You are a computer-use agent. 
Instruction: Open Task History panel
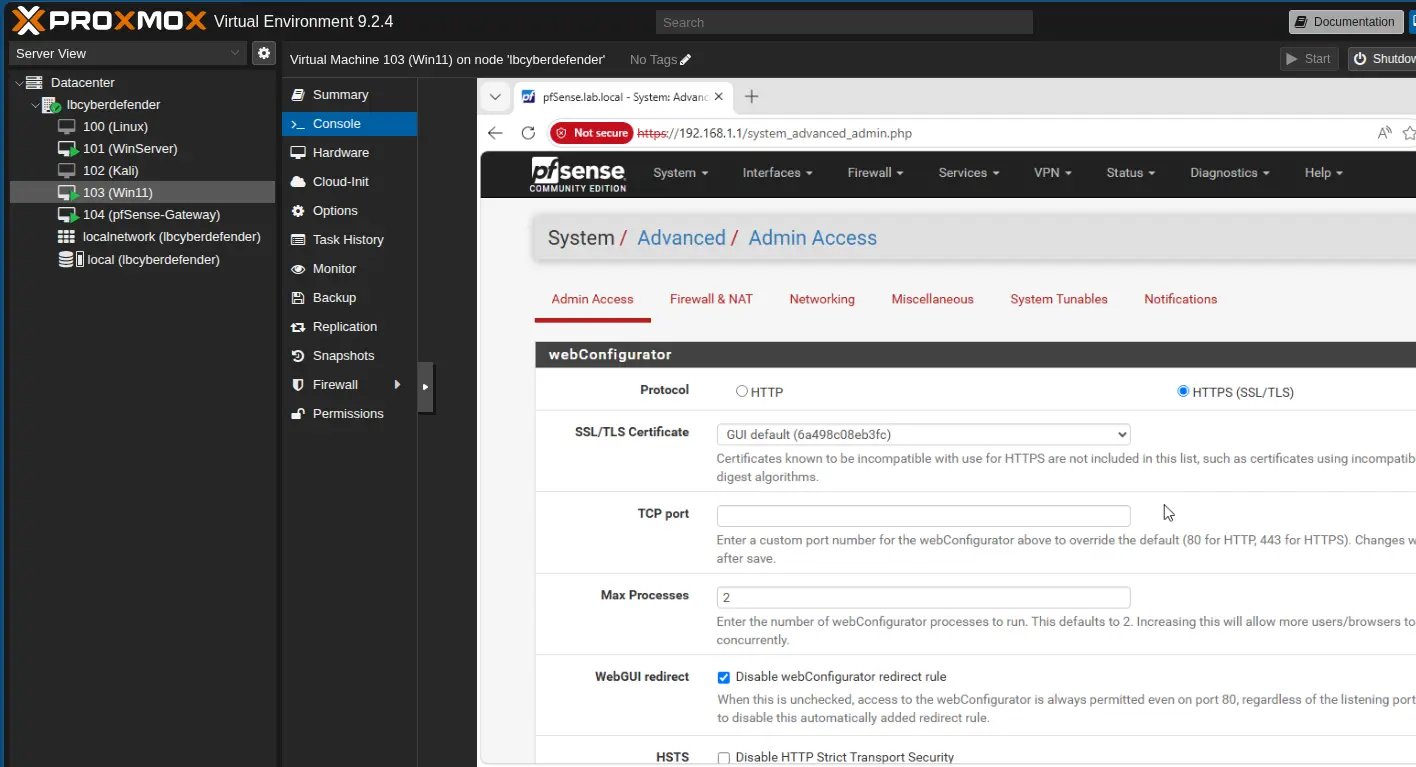pos(348,240)
